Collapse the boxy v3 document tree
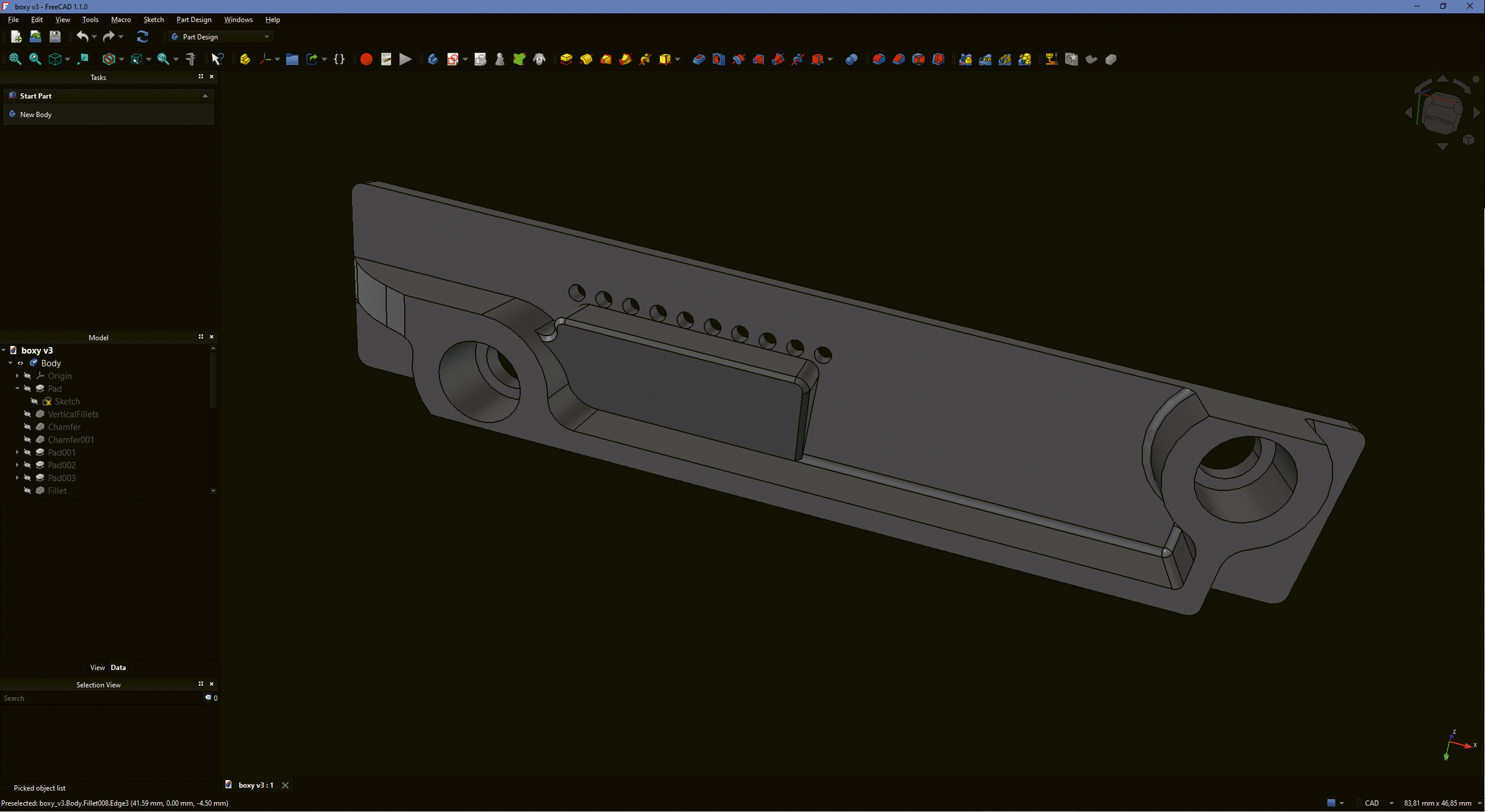 (3, 351)
